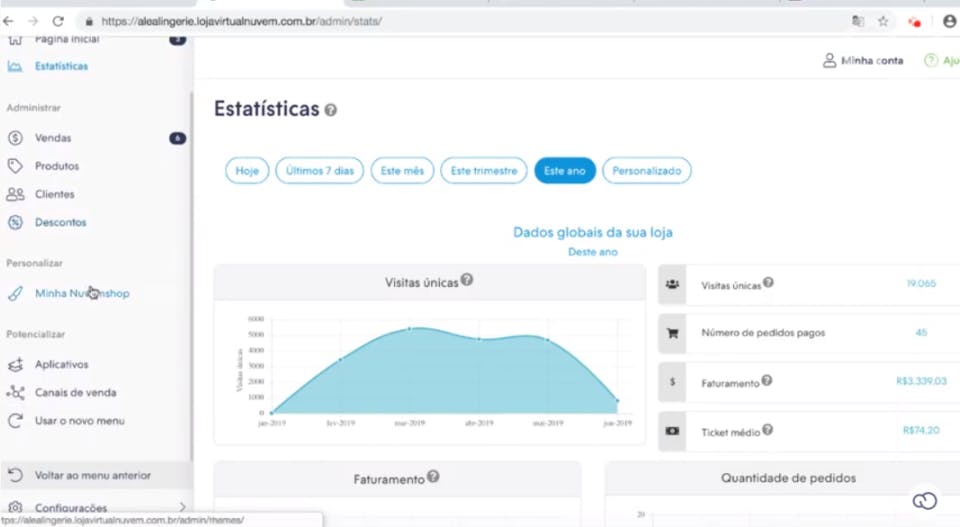Reload the page with refresh icon
The width and height of the screenshot is (960, 527).
pyautogui.click(x=58, y=21)
